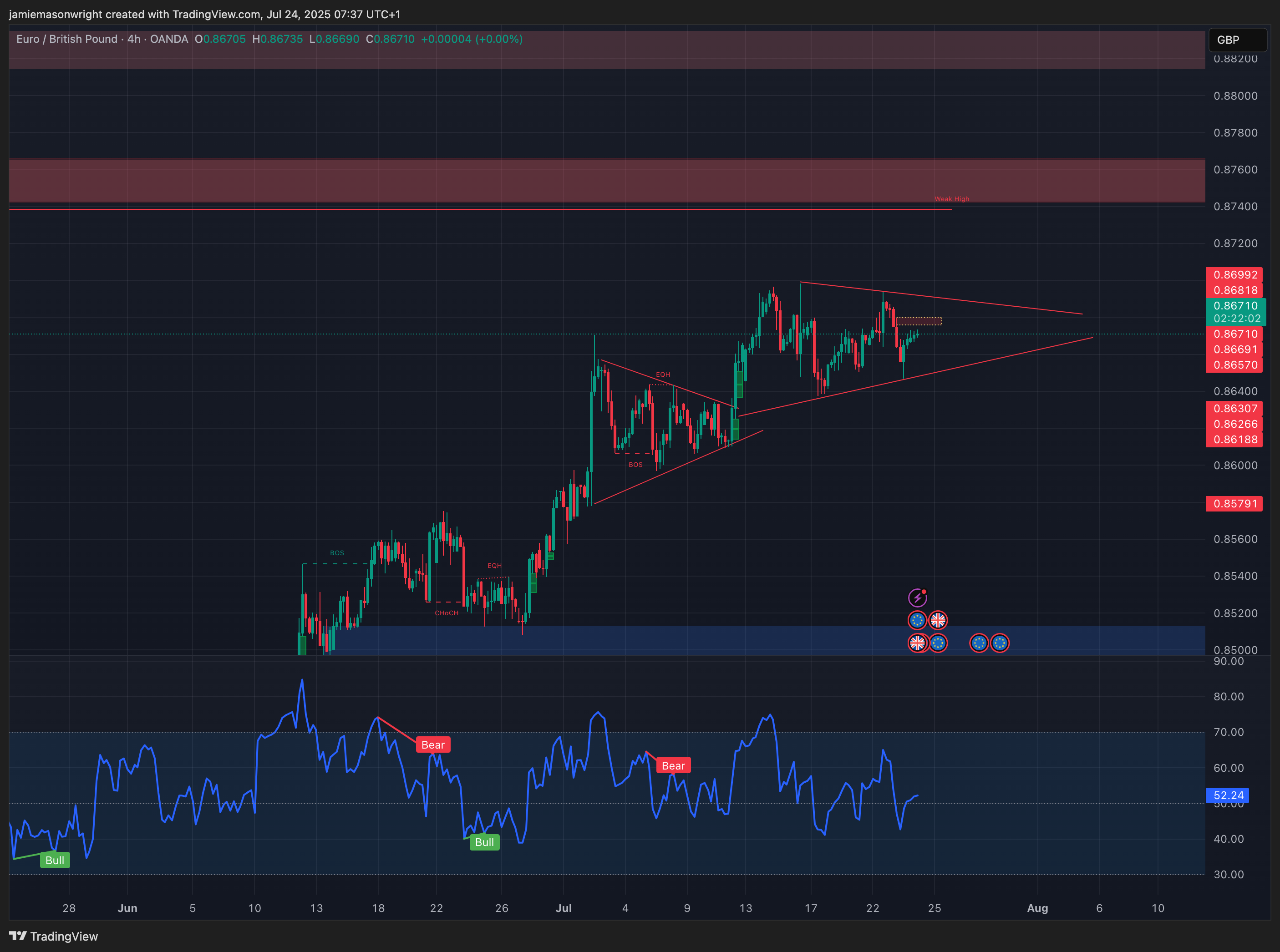Click the 'CHoCH' structure label

click(447, 613)
